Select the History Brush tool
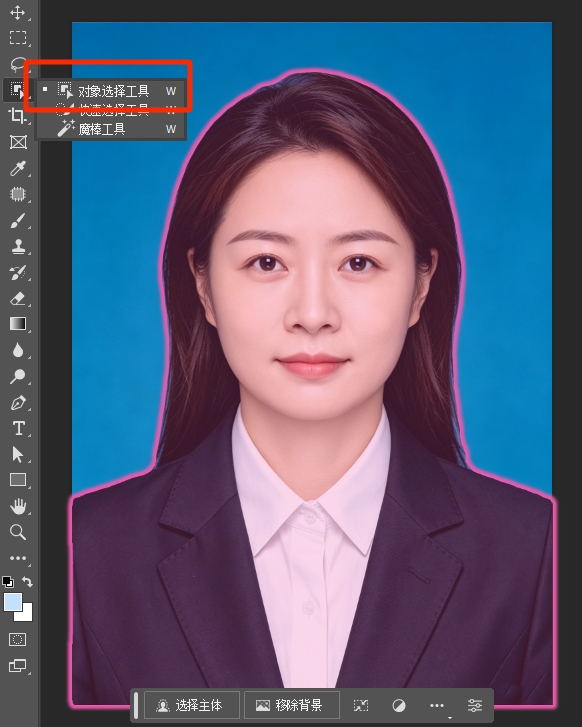 tap(18, 273)
